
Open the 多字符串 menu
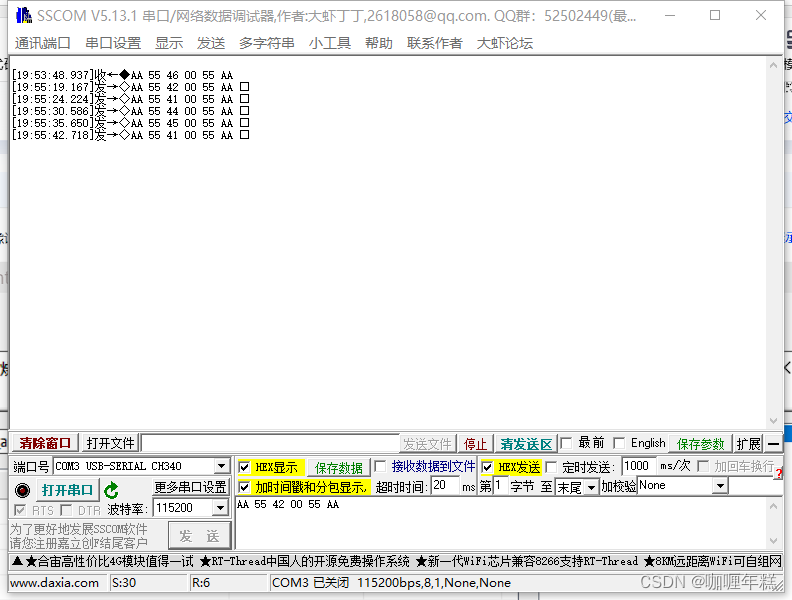(x=266, y=43)
